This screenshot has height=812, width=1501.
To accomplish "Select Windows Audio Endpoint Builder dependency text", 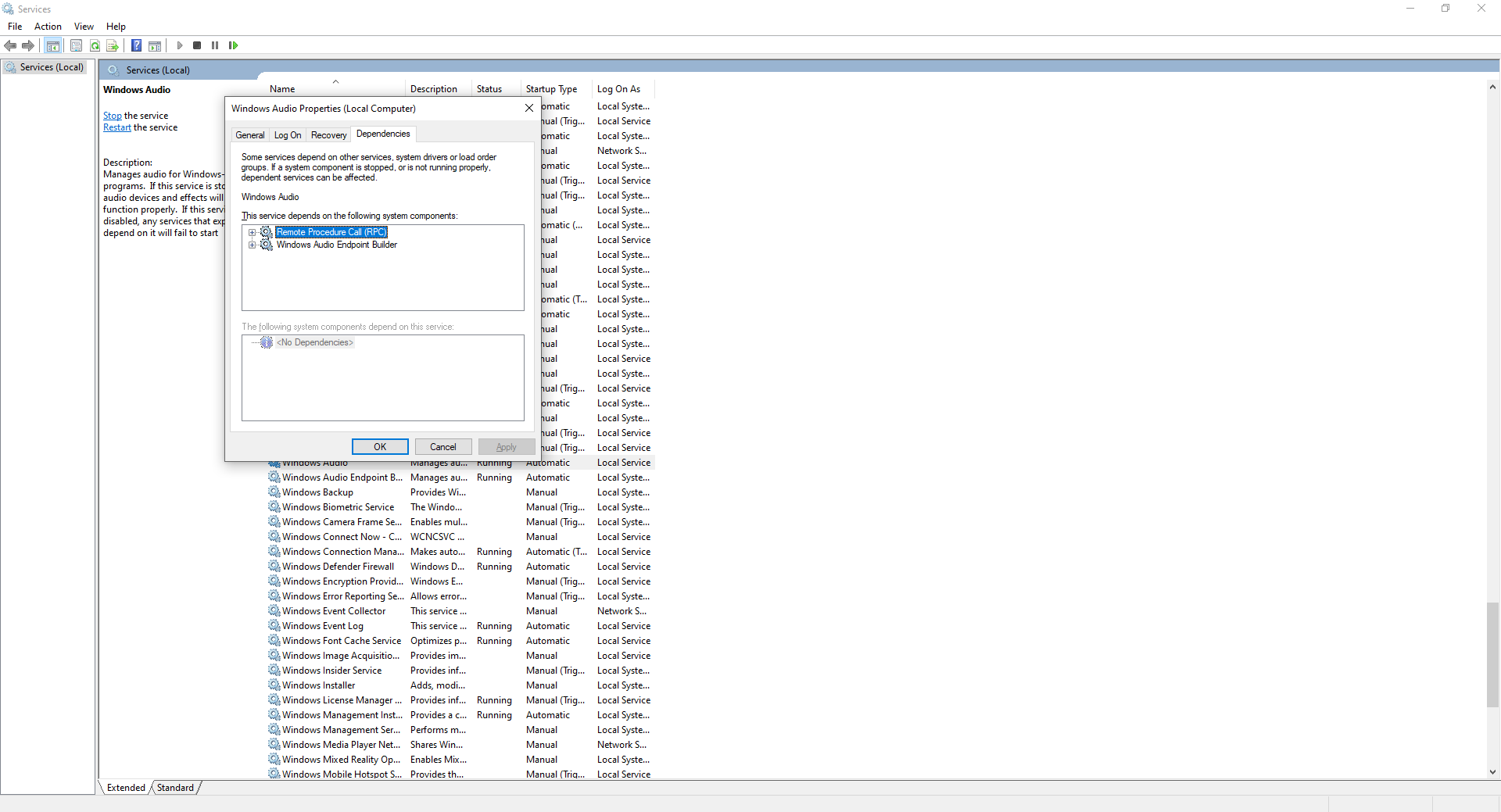I will [337, 245].
